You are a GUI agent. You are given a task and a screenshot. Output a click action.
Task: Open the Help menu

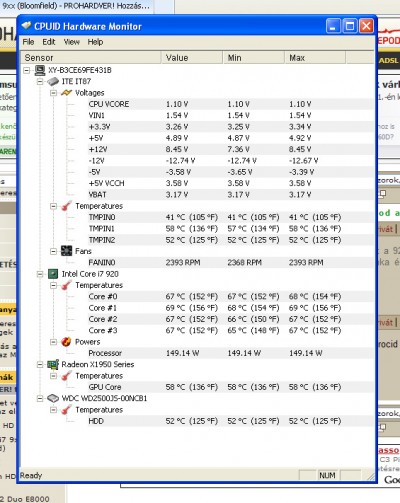[x=95, y=42]
